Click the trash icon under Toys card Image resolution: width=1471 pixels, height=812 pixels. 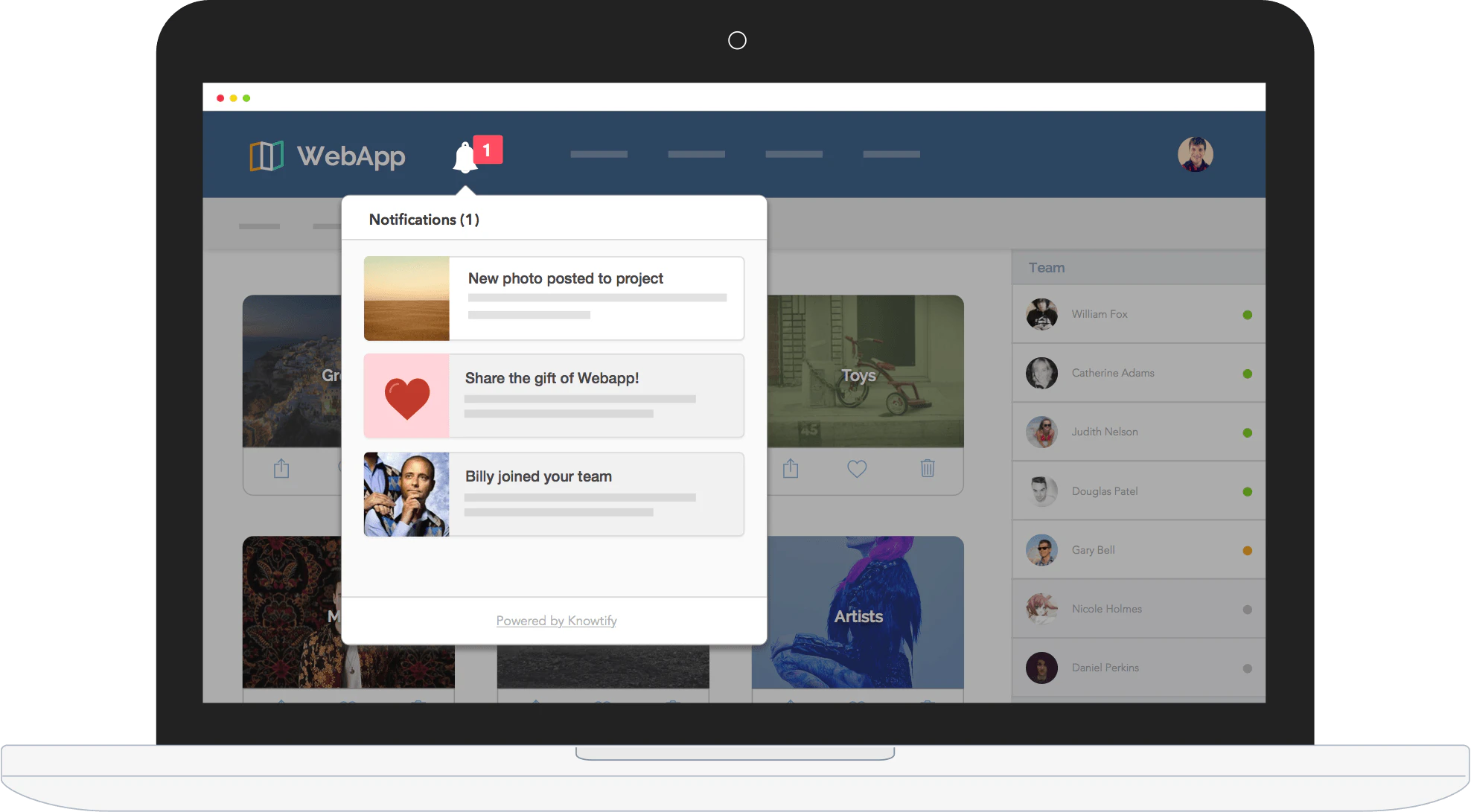click(x=927, y=468)
